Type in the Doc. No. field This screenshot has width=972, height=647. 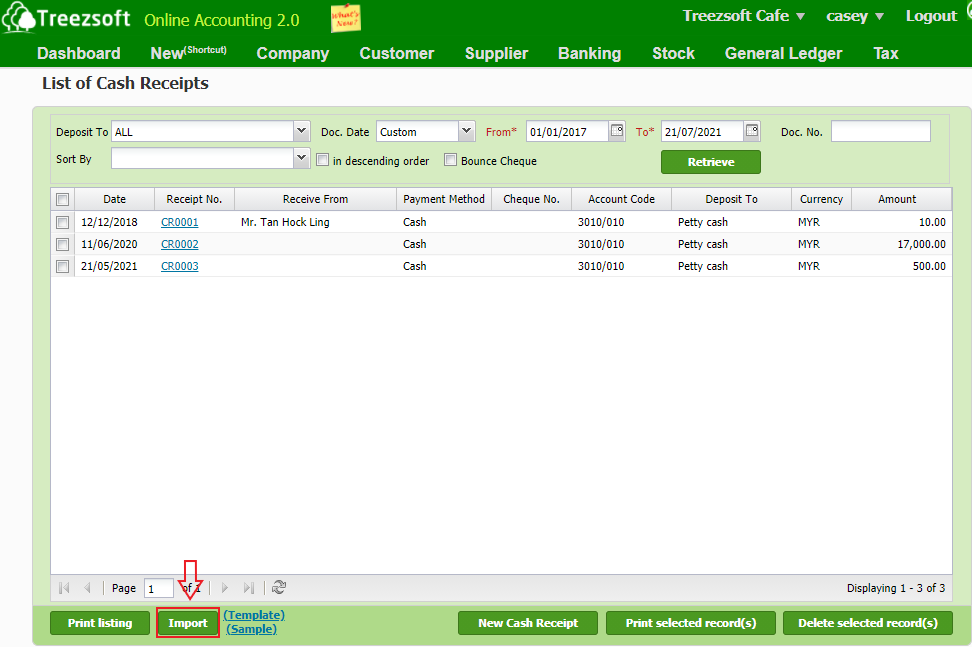tap(880, 130)
